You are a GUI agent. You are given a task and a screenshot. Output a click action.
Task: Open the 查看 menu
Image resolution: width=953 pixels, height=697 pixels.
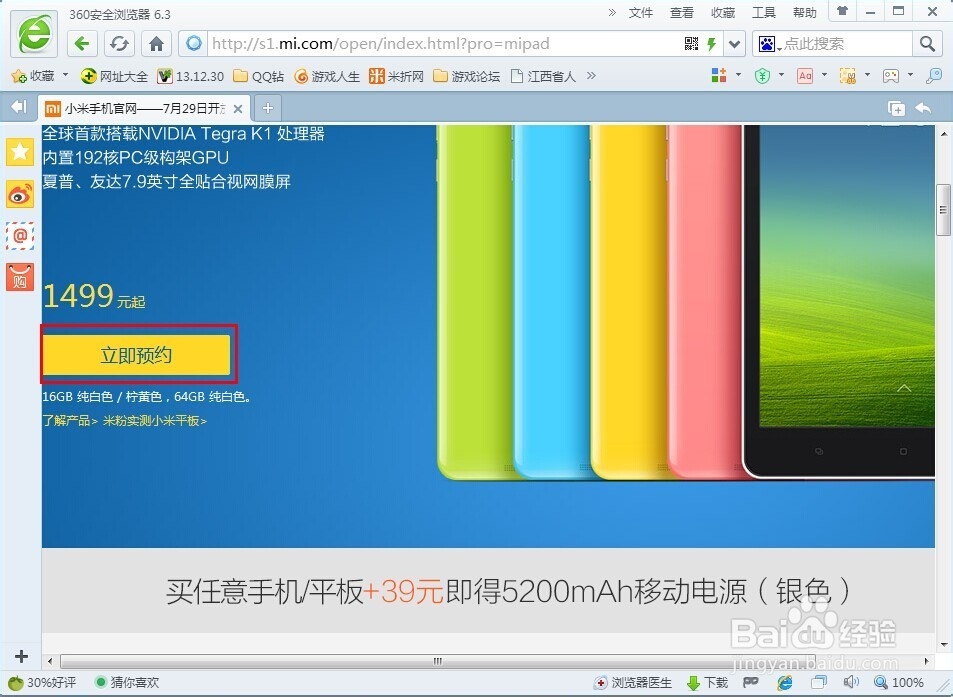(x=681, y=13)
